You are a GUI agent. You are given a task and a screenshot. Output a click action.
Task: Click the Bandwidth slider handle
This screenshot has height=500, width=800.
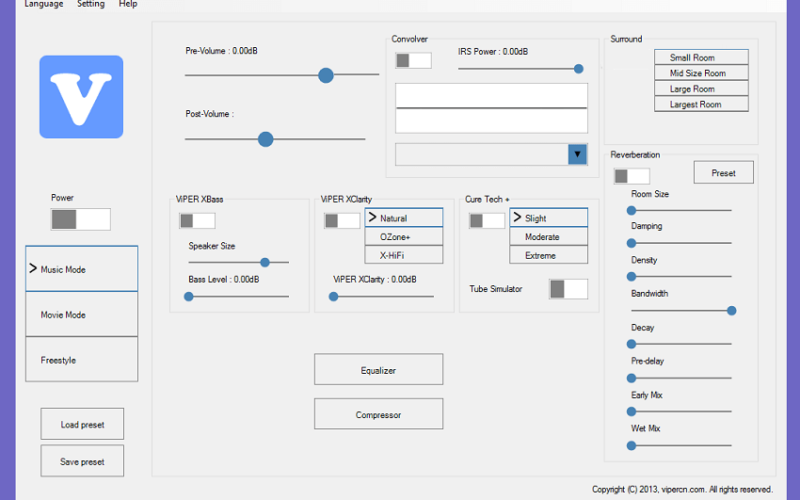coord(732,311)
